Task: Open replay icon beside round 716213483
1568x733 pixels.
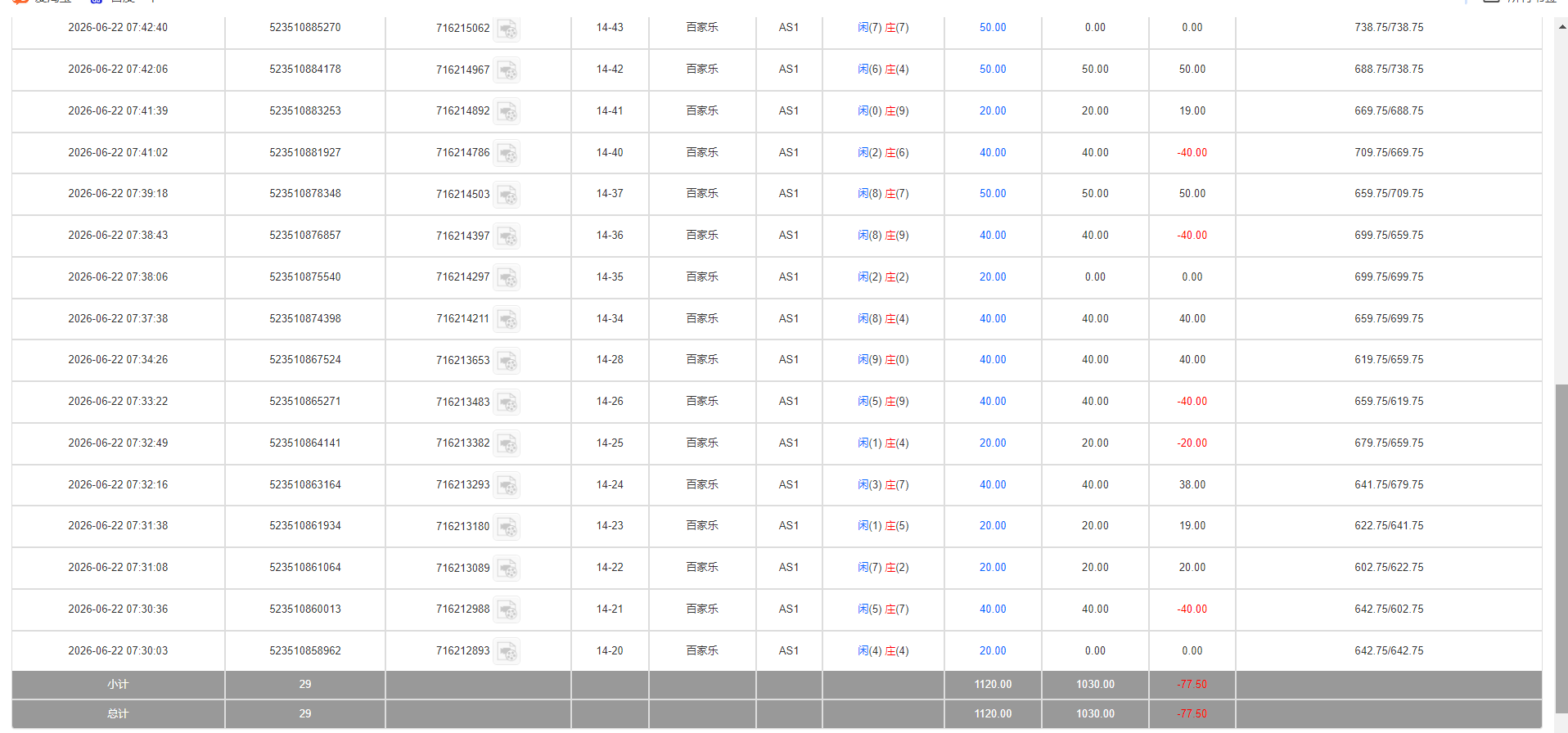Action: point(507,403)
